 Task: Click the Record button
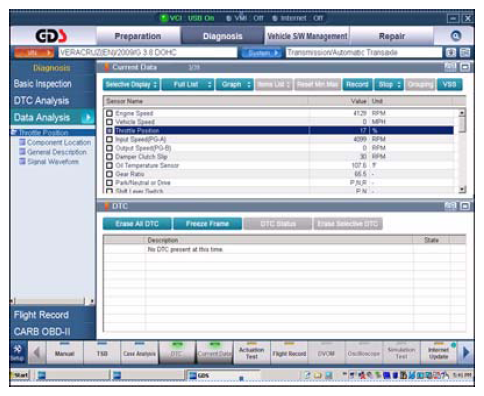pyautogui.click(x=357, y=84)
